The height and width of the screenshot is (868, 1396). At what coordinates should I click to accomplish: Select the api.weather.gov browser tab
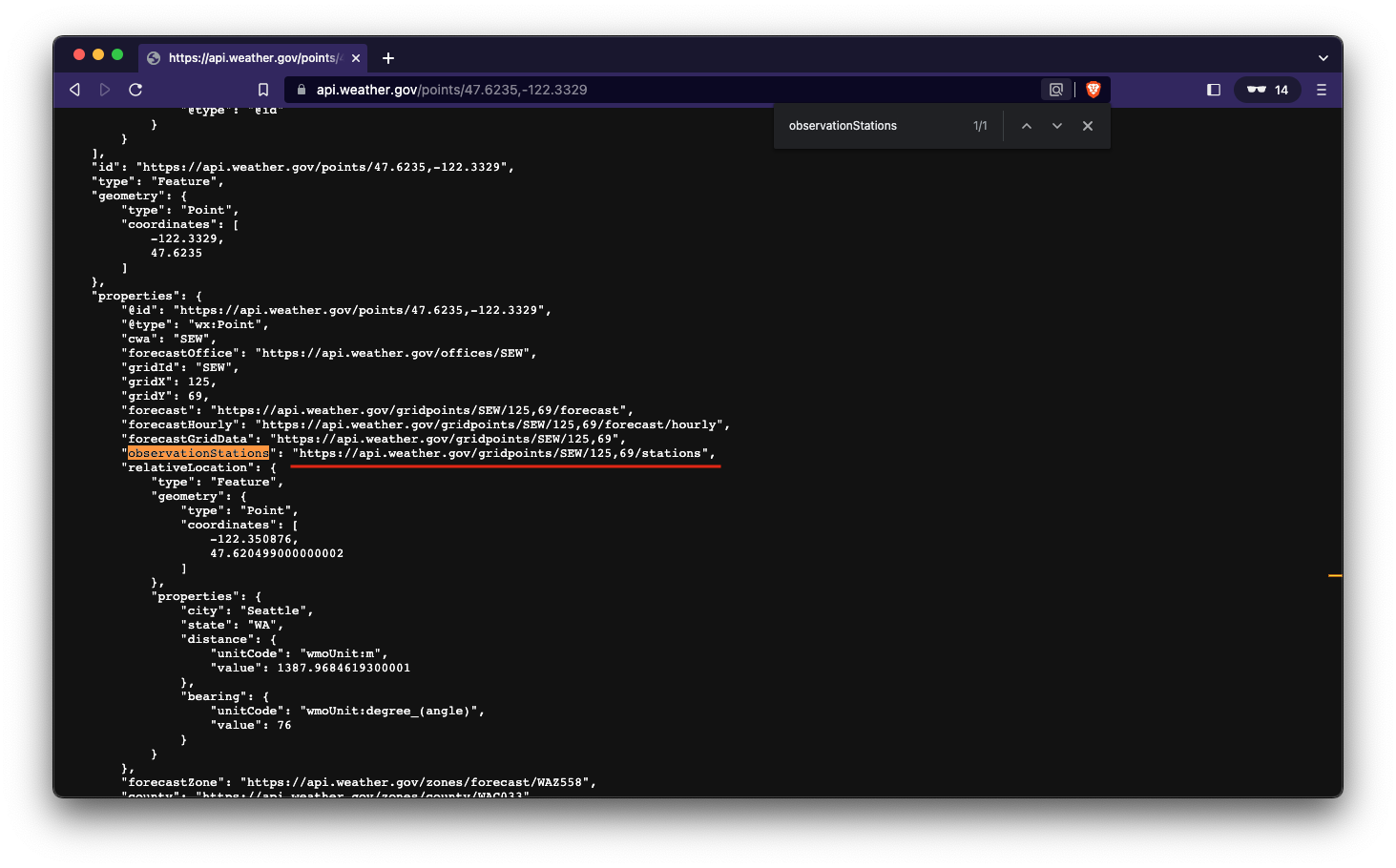click(250, 58)
